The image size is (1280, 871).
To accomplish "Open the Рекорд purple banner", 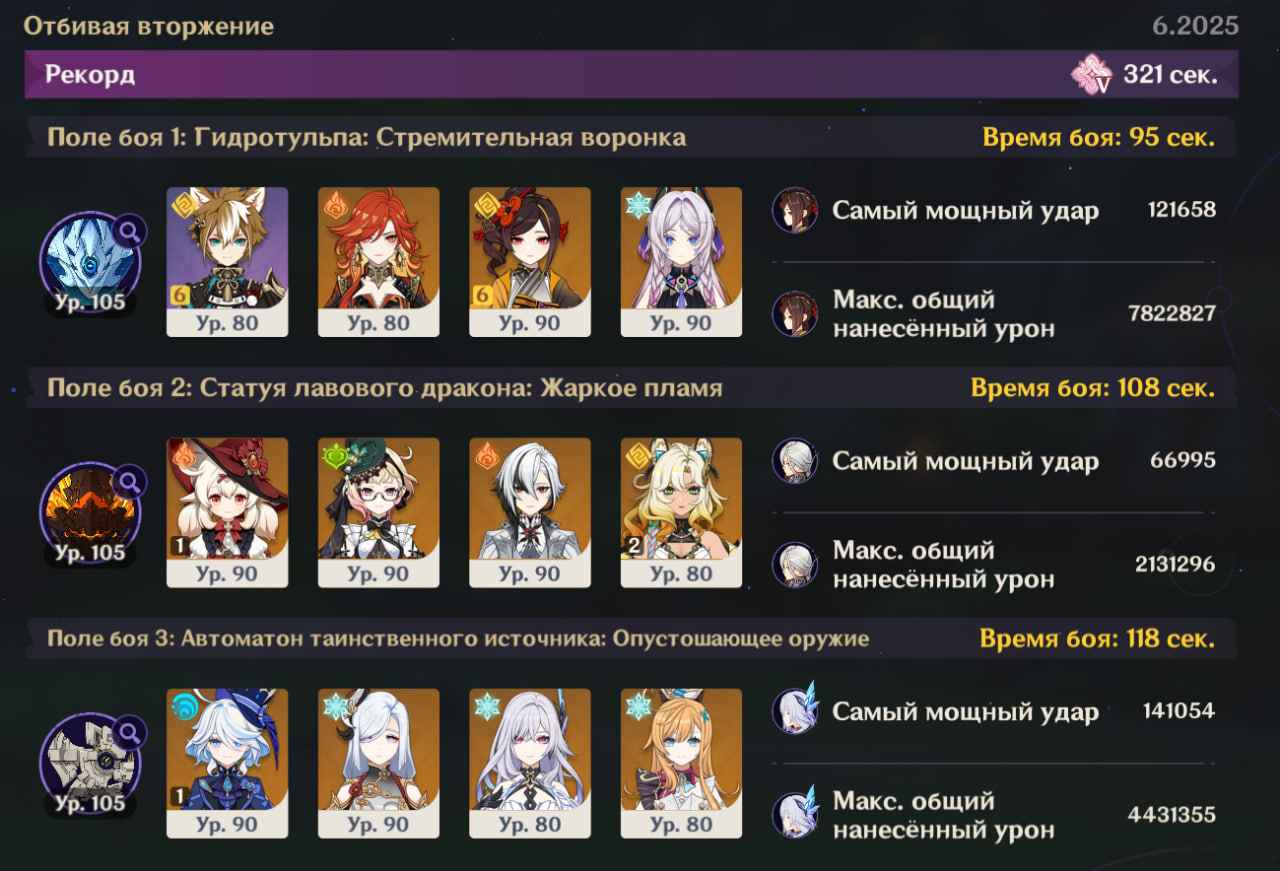I will pos(631,75).
